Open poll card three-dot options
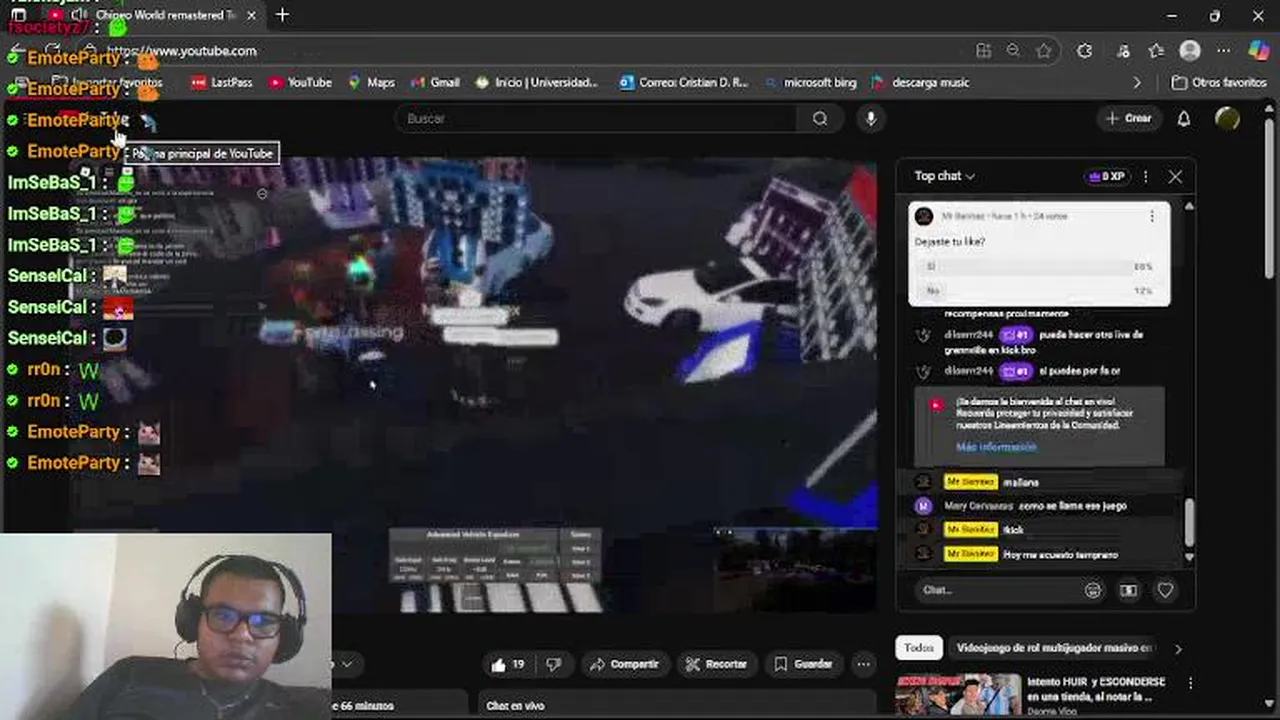1280x720 pixels. (1152, 216)
